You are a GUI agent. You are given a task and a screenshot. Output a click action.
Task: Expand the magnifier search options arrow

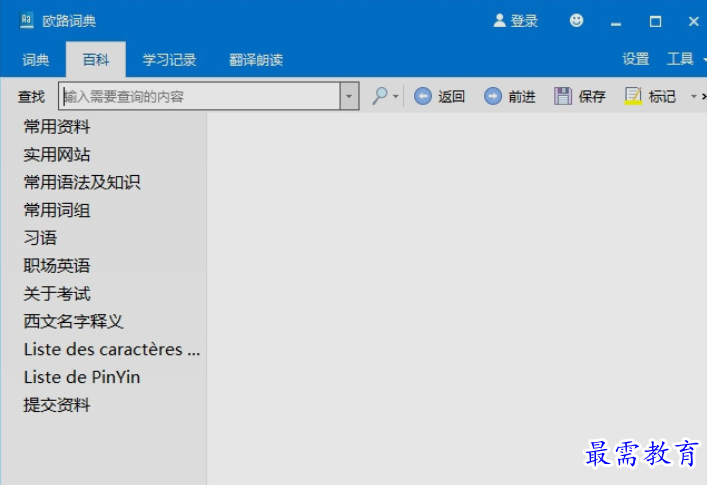click(395, 96)
